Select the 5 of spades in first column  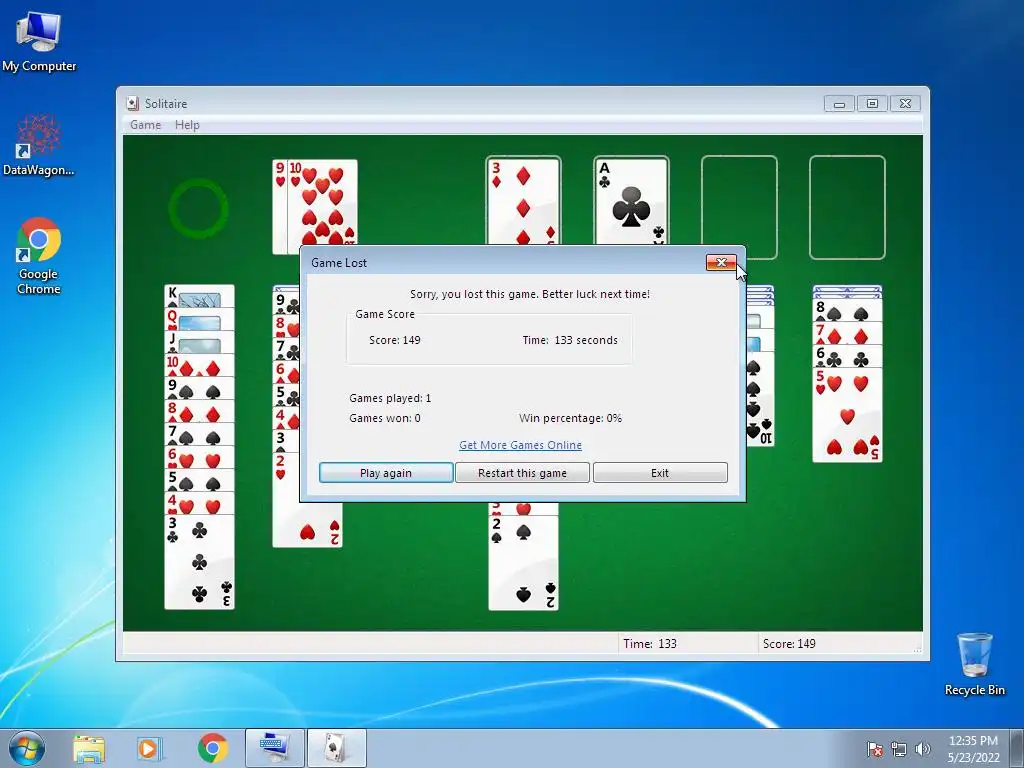pos(199,479)
